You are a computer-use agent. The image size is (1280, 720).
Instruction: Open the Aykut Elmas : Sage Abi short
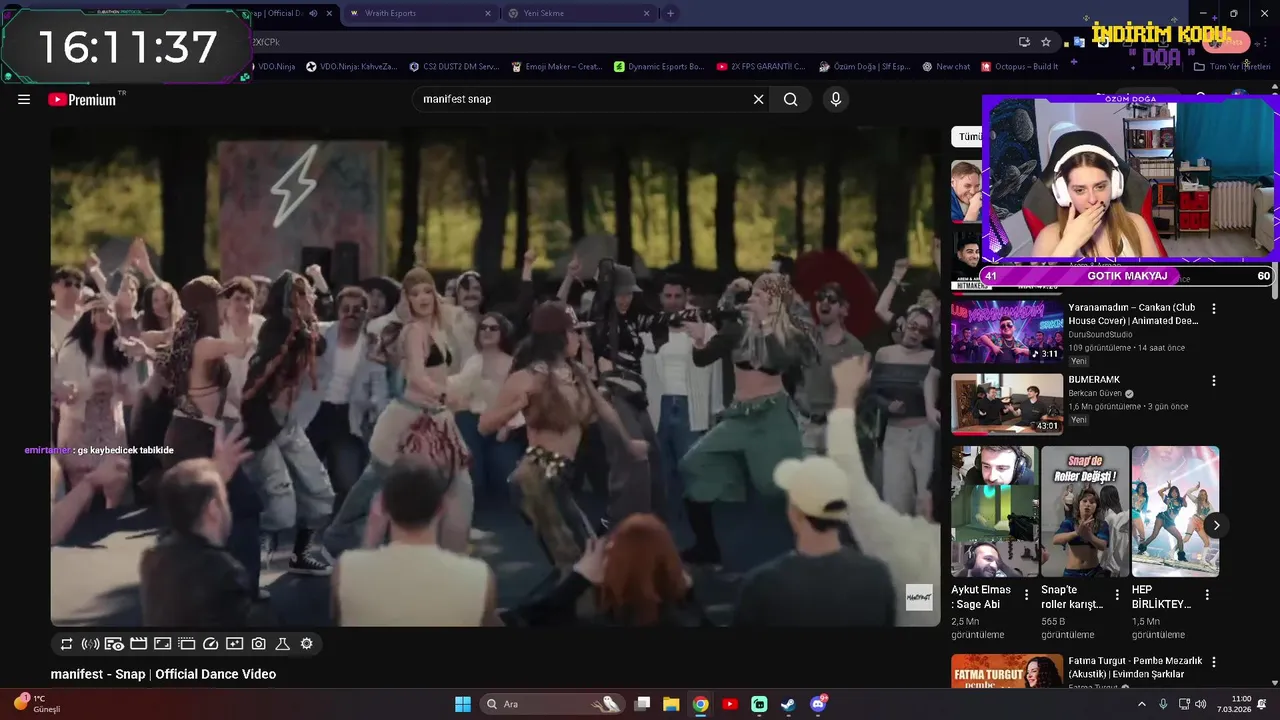pyautogui.click(x=994, y=512)
